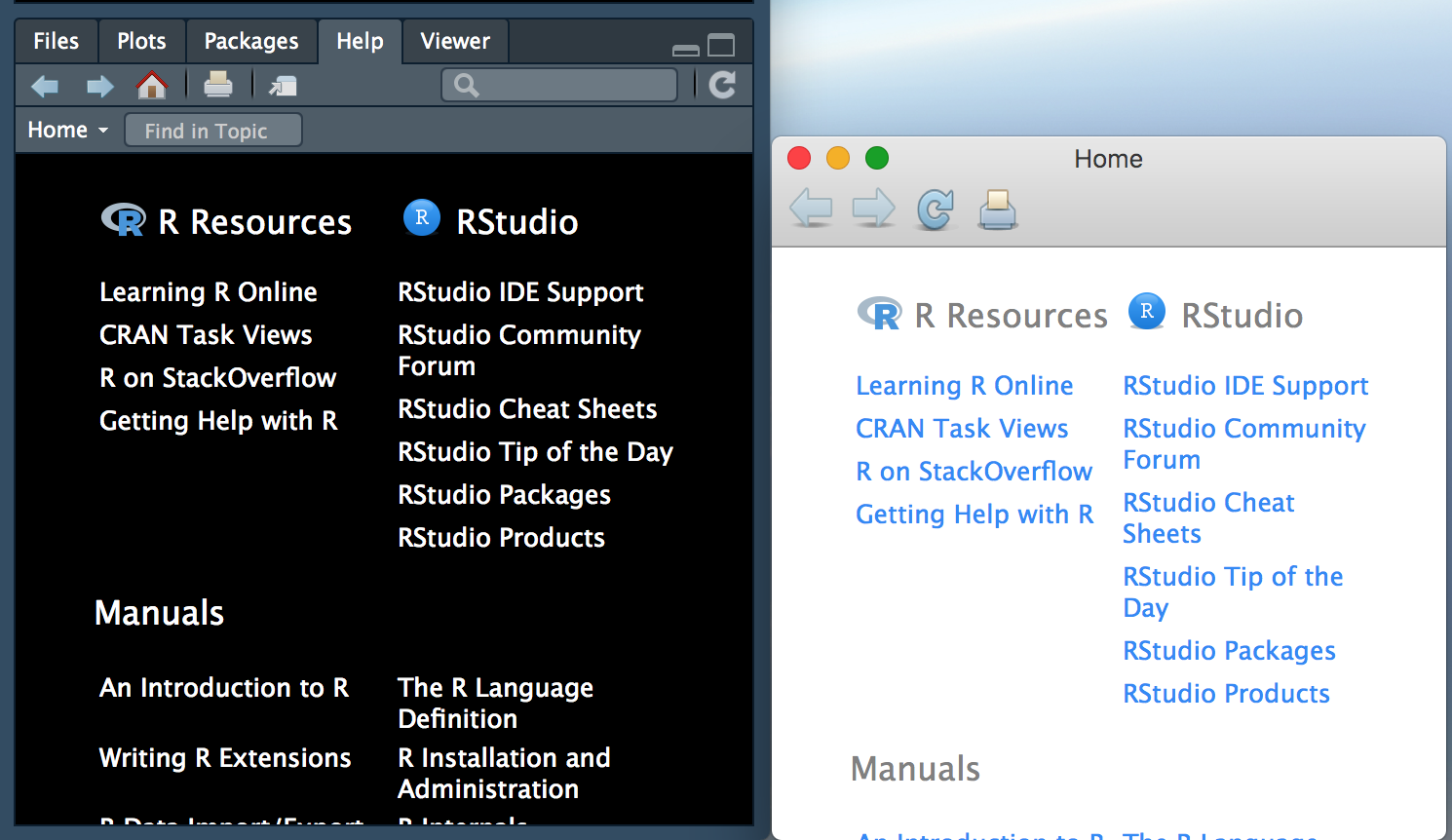Open RStudio IDE Support in Help pane
This screenshot has height=840, width=1452.
coord(520,292)
